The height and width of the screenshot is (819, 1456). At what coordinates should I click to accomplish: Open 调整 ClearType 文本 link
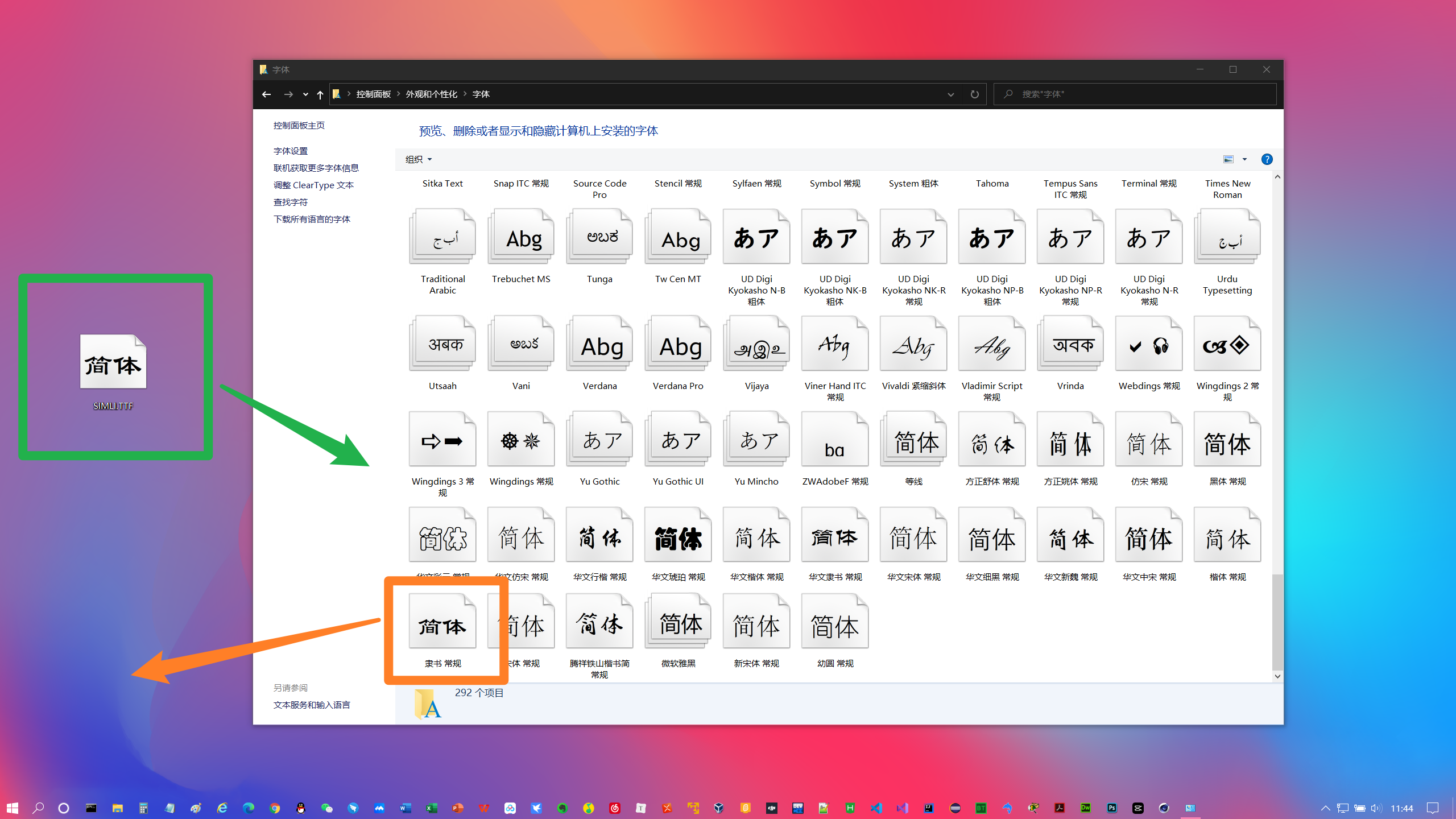point(313,185)
